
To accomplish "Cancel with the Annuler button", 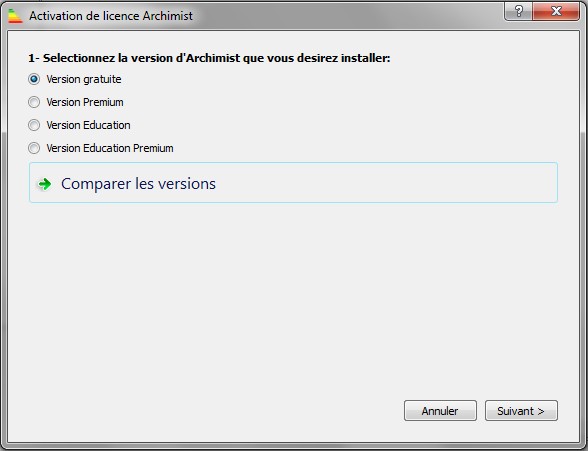I will pyautogui.click(x=440, y=411).
